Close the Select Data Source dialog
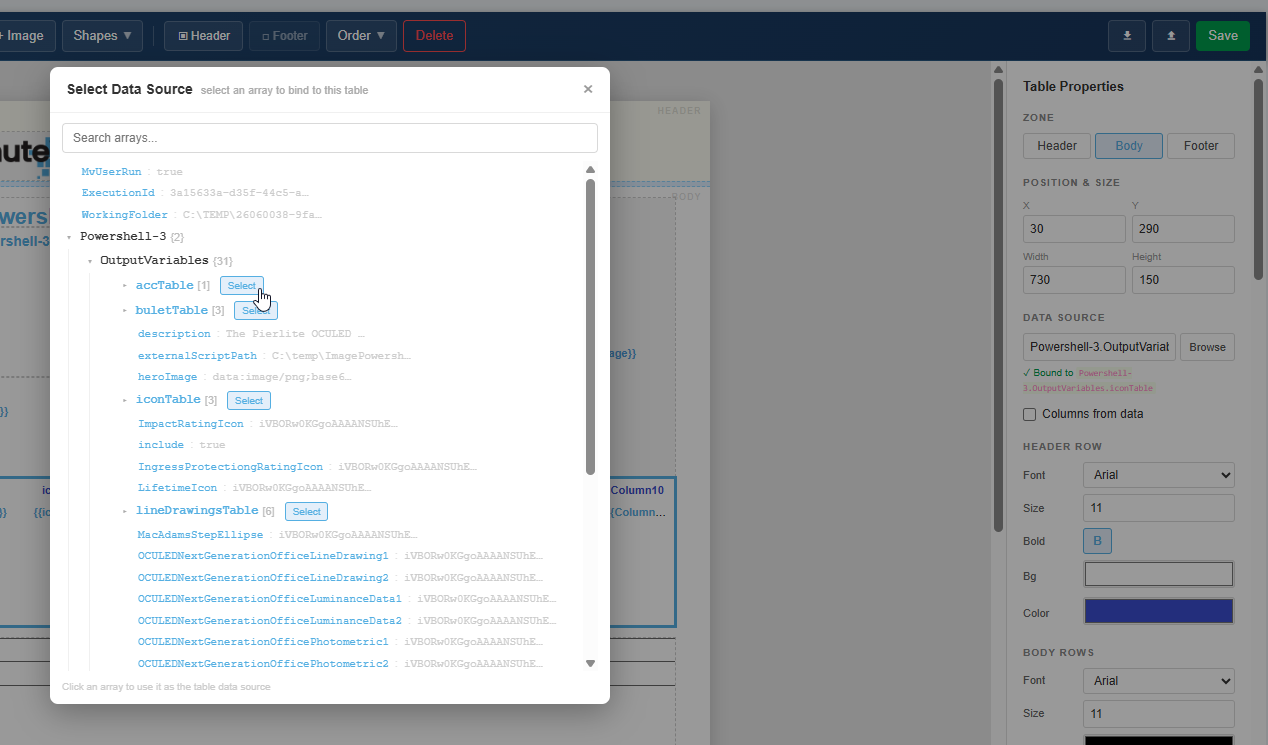 588,89
